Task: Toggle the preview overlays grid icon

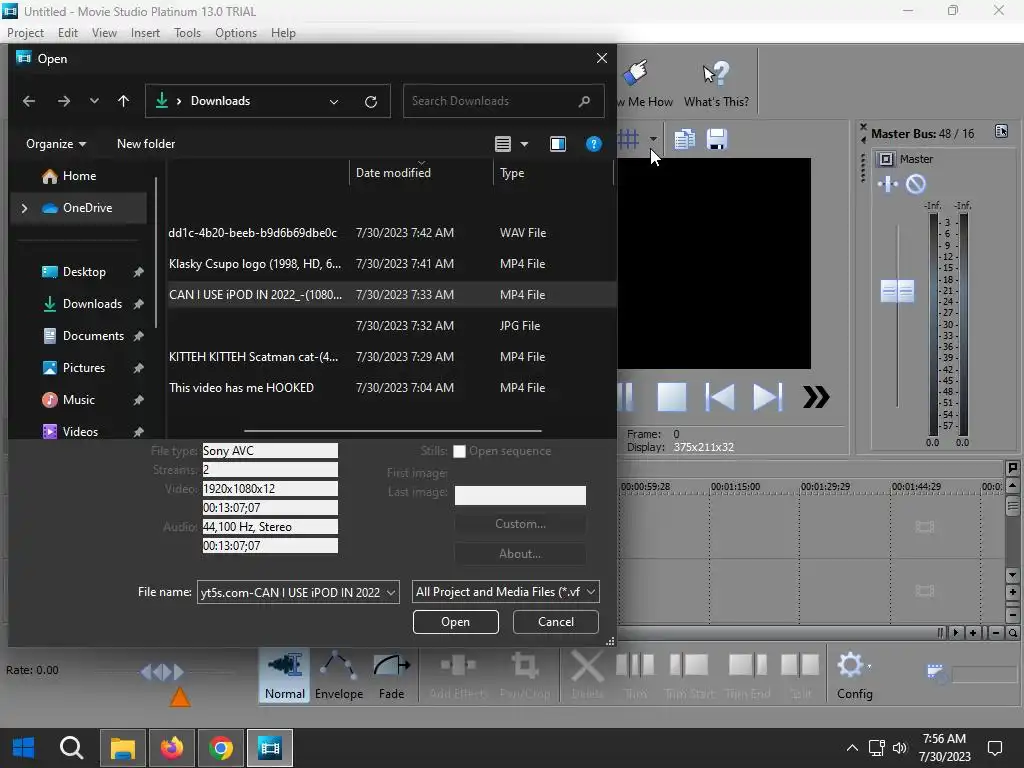Action: coord(628,139)
